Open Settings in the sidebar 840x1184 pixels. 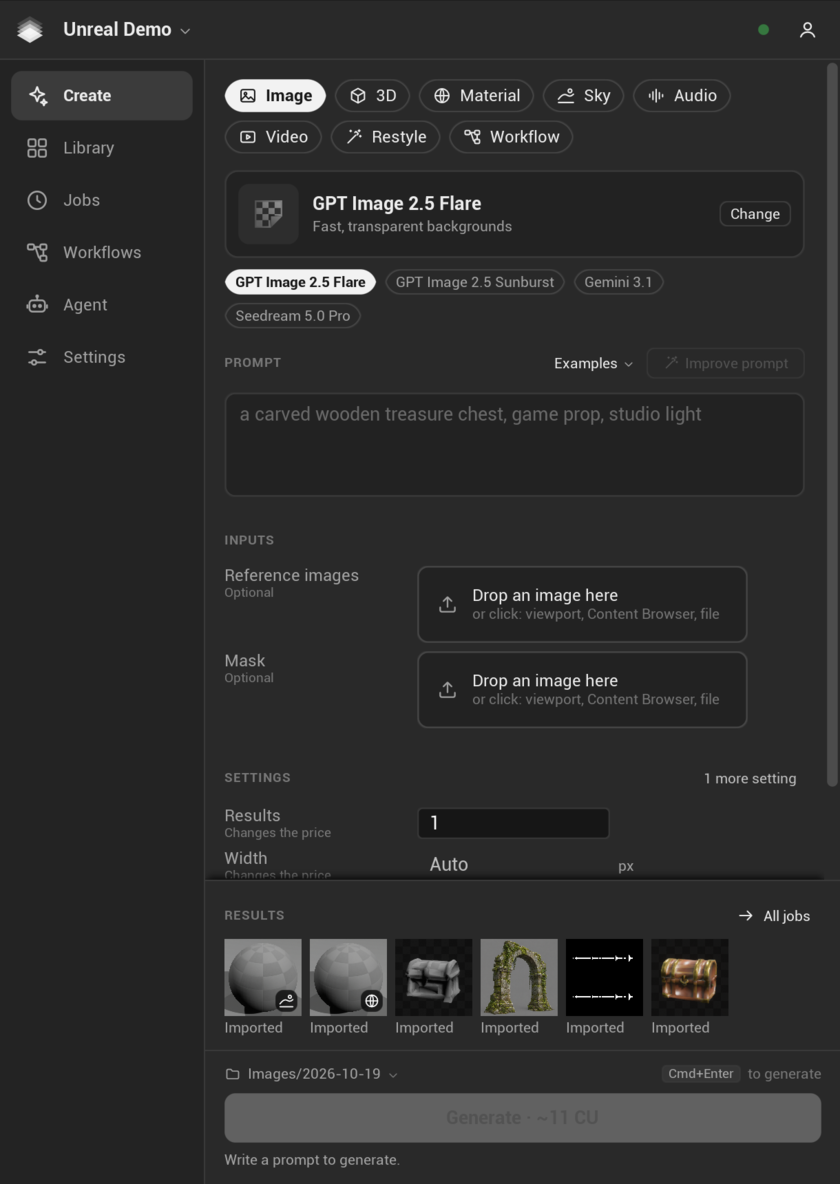pyautogui.click(x=102, y=357)
